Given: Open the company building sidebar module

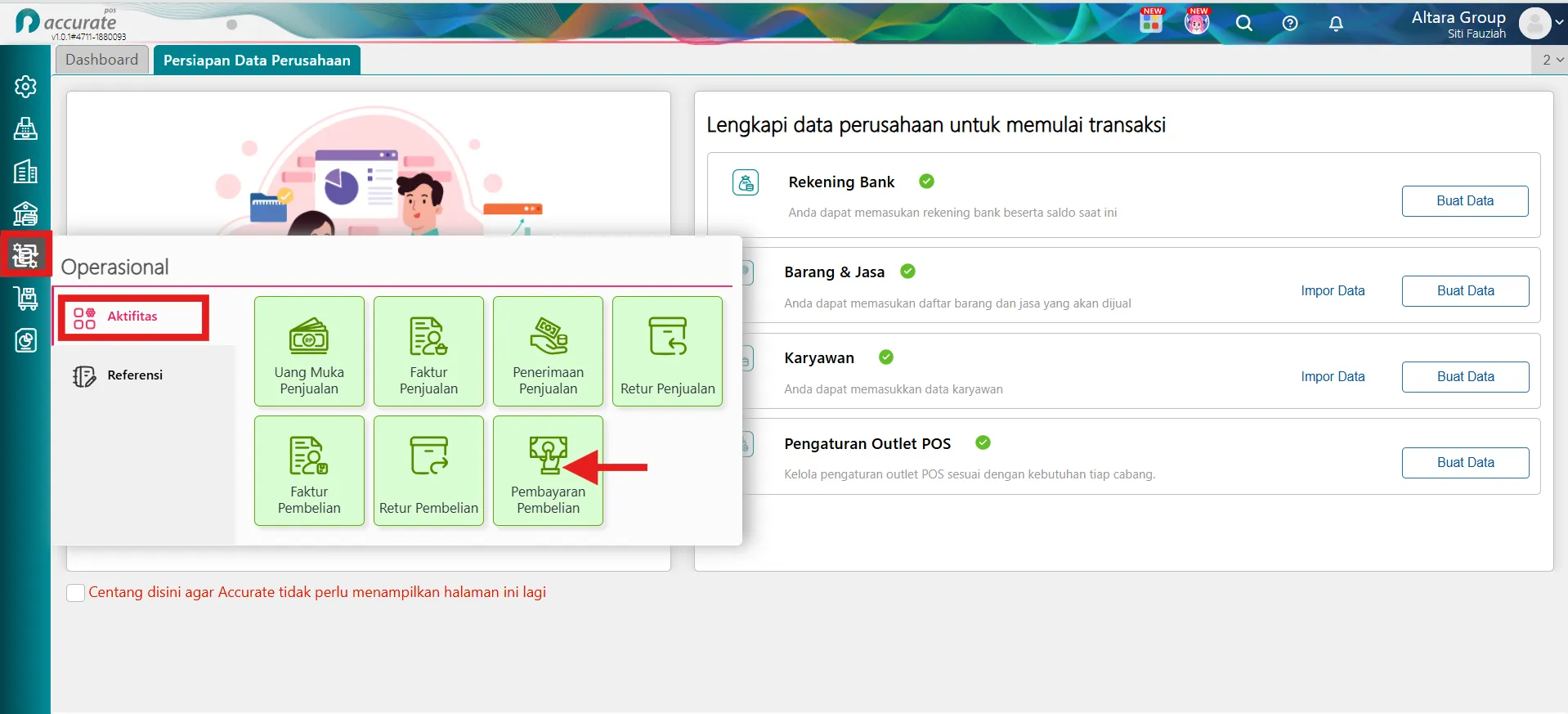Looking at the screenshot, I should tap(25, 171).
